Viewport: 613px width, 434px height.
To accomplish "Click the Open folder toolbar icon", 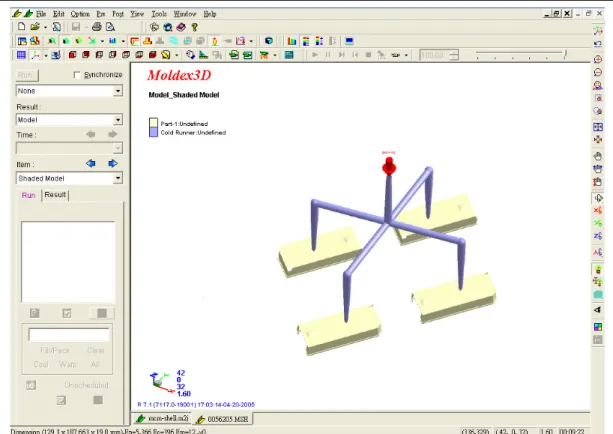I will click(x=35, y=27).
